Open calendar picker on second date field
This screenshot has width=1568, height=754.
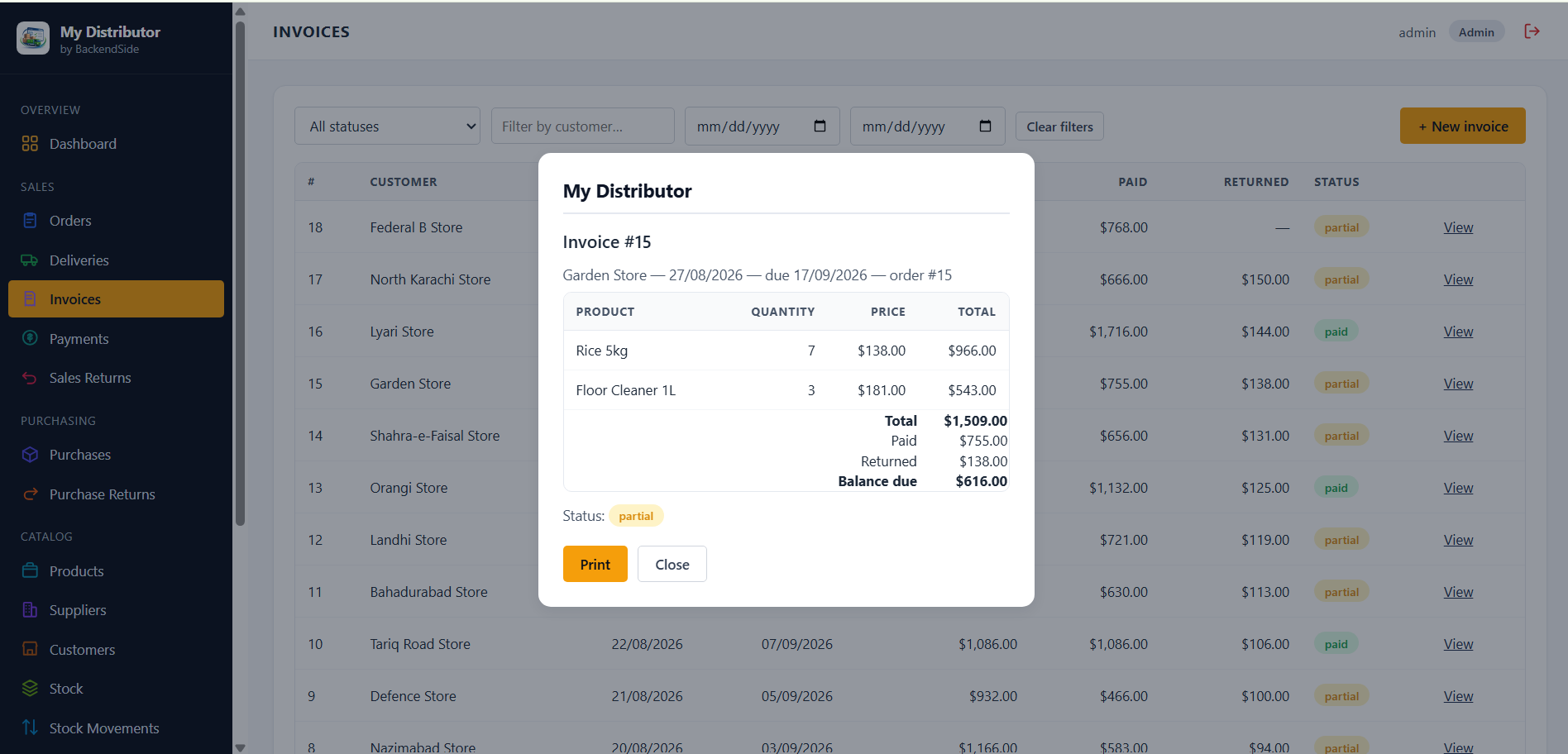click(985, 126)
